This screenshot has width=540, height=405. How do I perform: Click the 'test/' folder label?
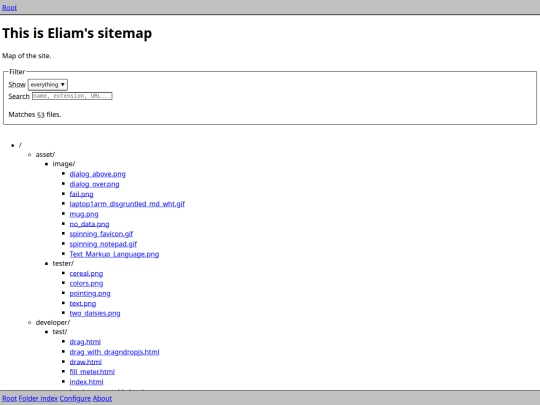point(60,332)
